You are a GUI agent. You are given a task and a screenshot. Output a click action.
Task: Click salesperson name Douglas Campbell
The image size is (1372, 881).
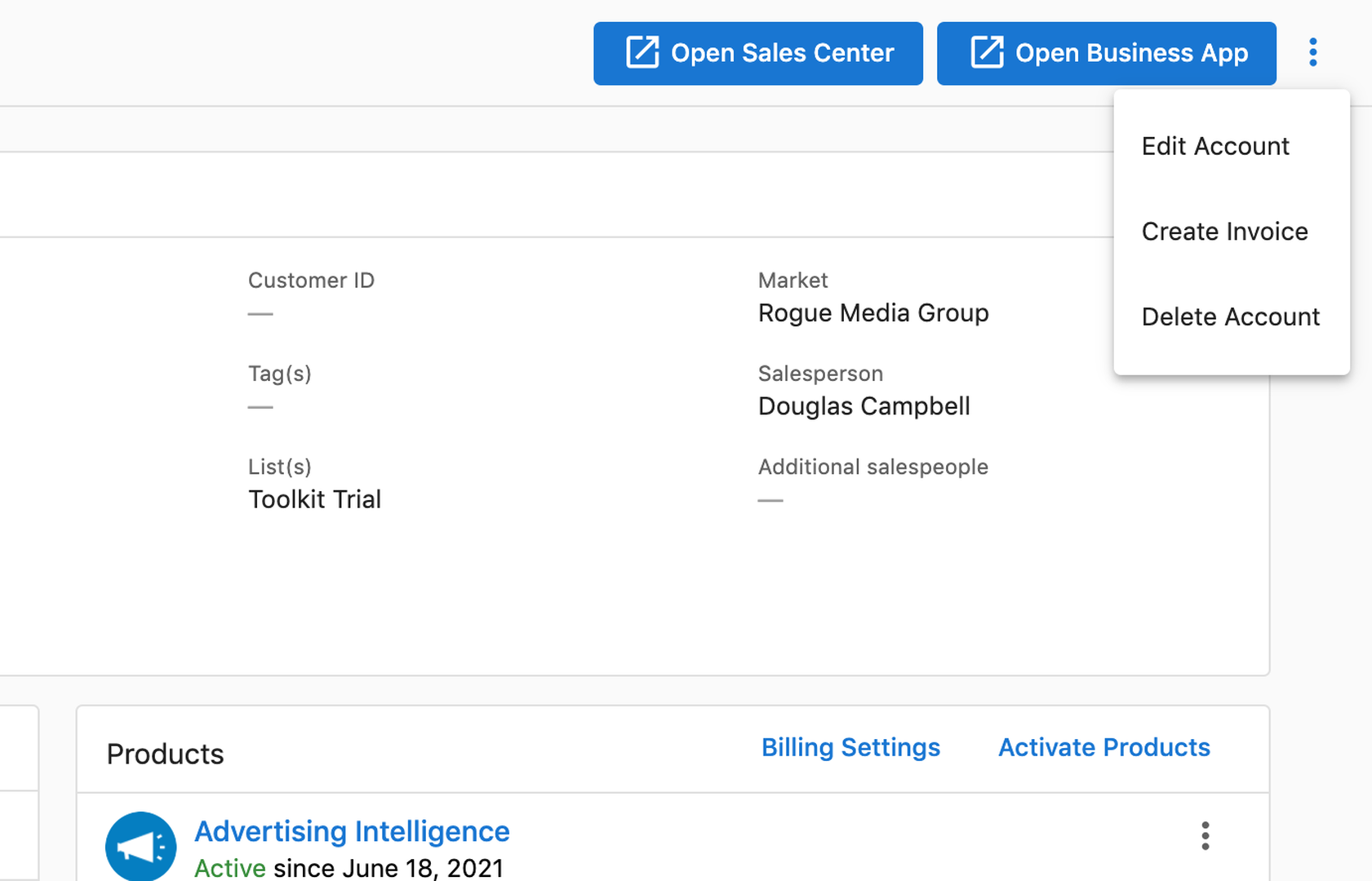864,406
